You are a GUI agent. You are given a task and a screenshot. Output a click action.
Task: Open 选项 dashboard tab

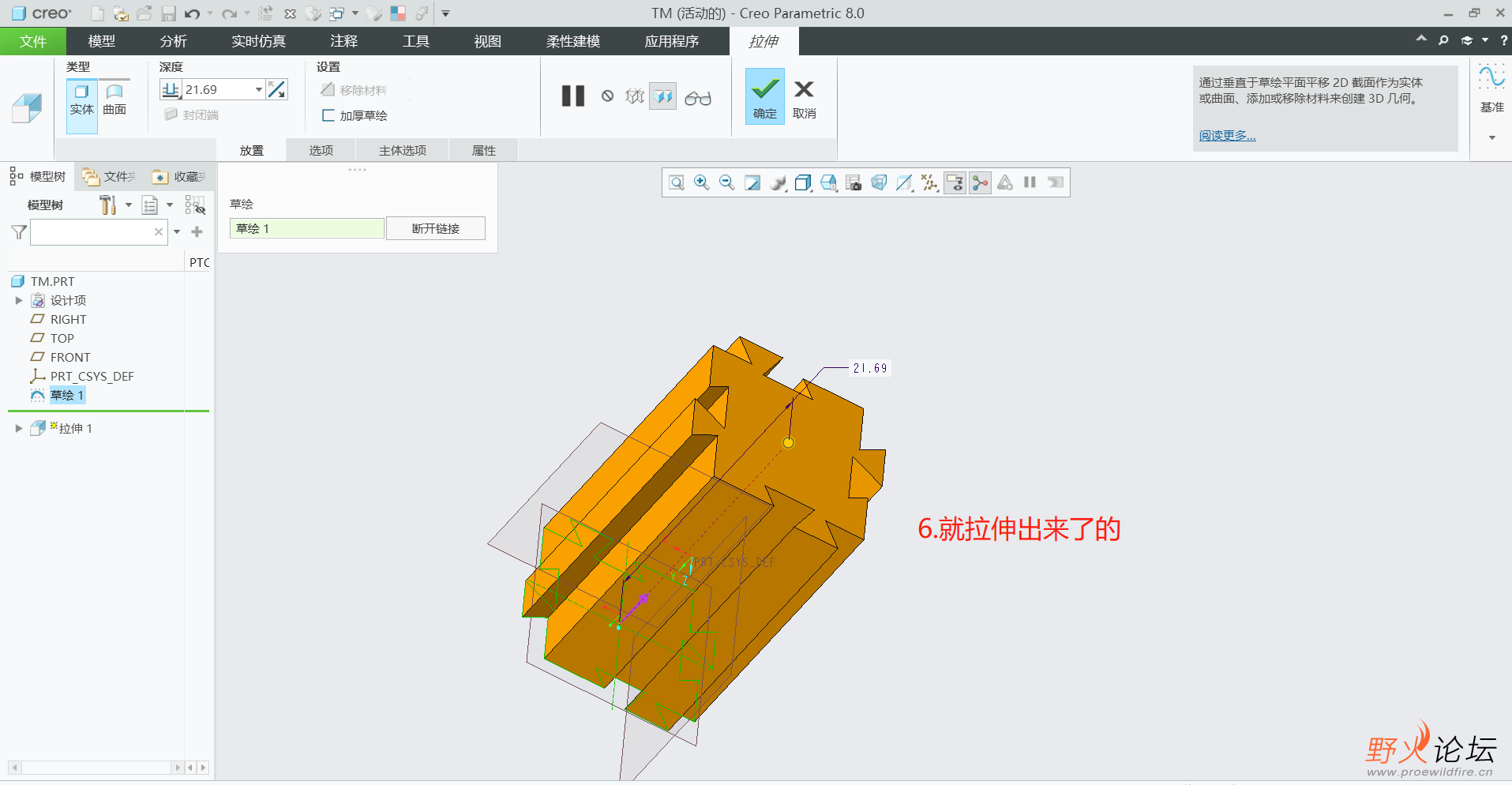click(321, 150)
